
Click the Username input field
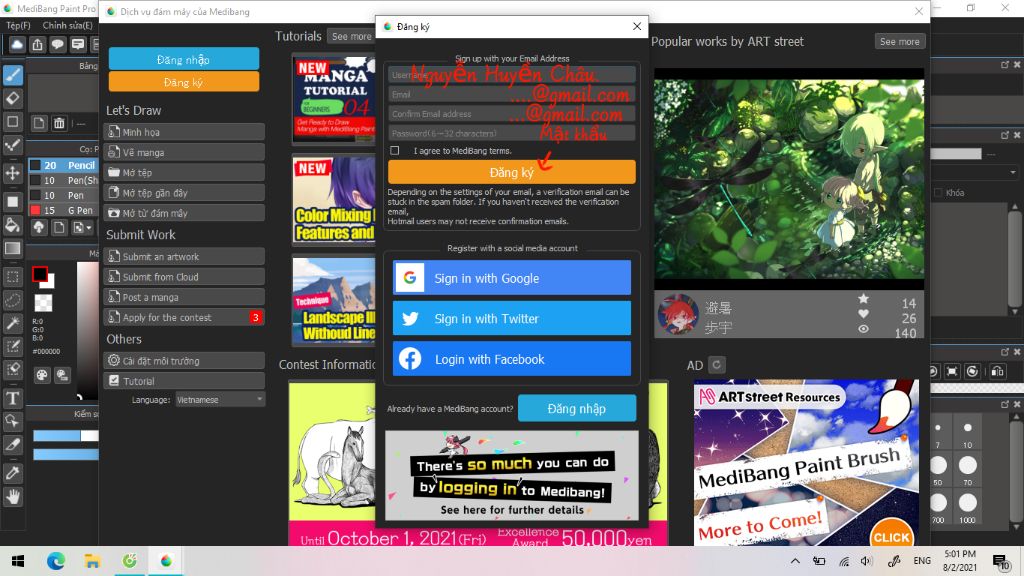tap(512, 74)
